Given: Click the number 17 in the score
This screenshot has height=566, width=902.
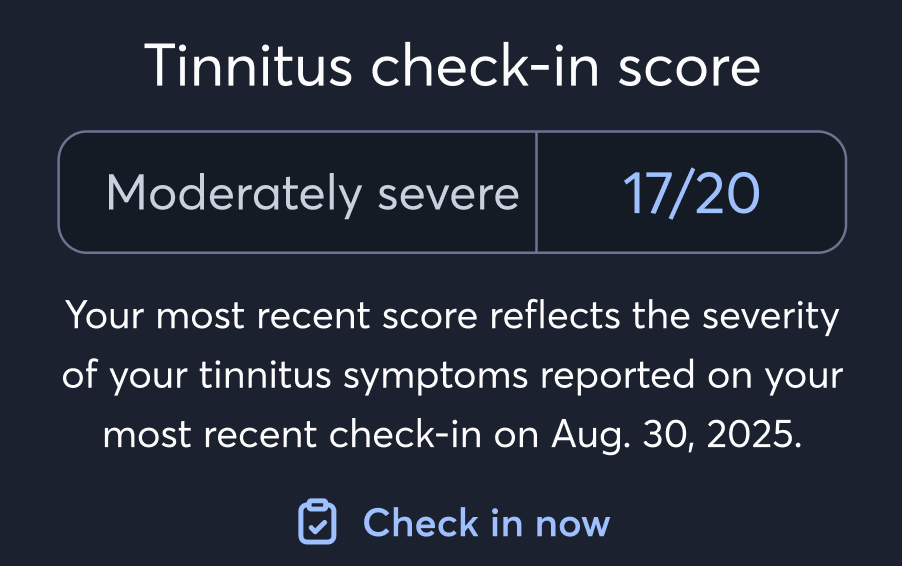Looking at the screenshot, I should pyautogui.click(x=646, y=193).
